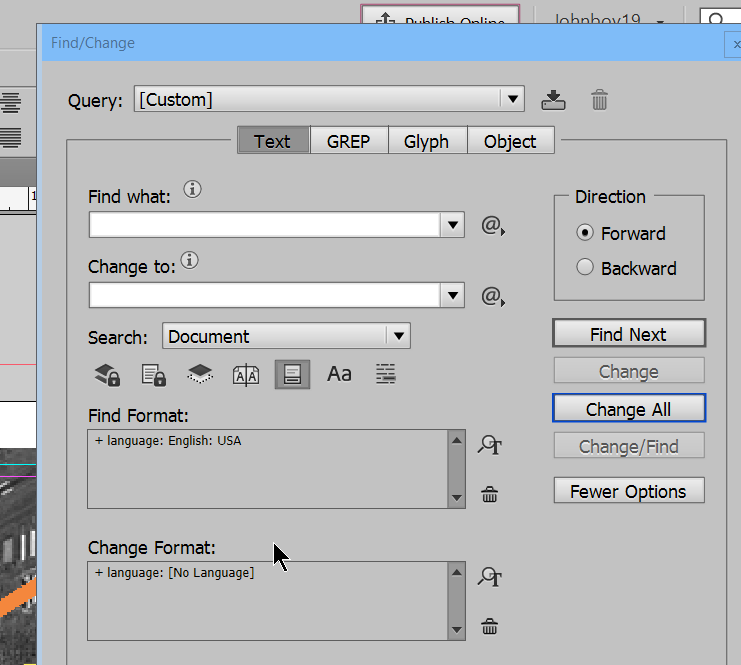Toggle Include Master Pages option icon
741x665 pixels.
(246, 375)
